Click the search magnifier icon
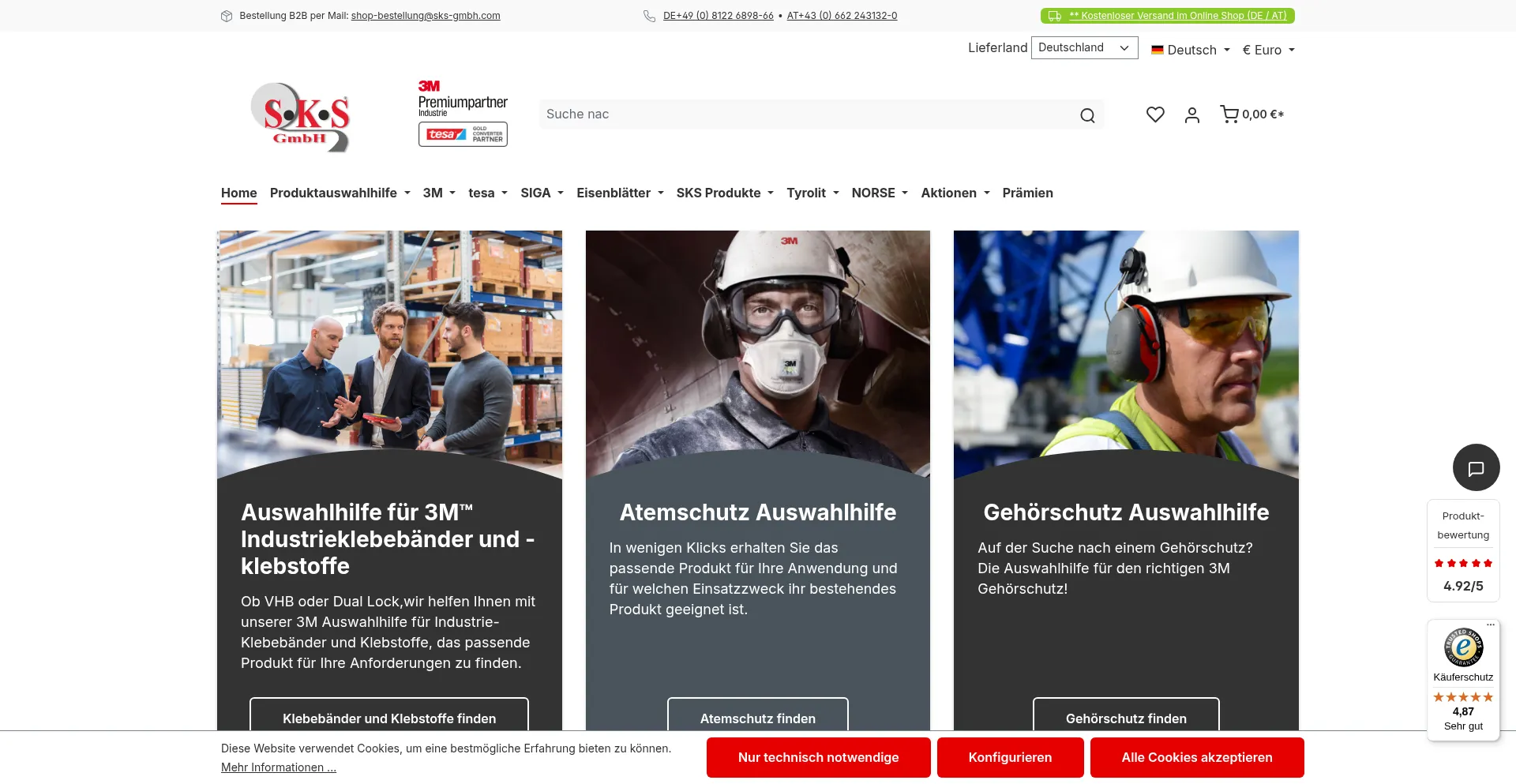1516x784 pixels. 1087,115
